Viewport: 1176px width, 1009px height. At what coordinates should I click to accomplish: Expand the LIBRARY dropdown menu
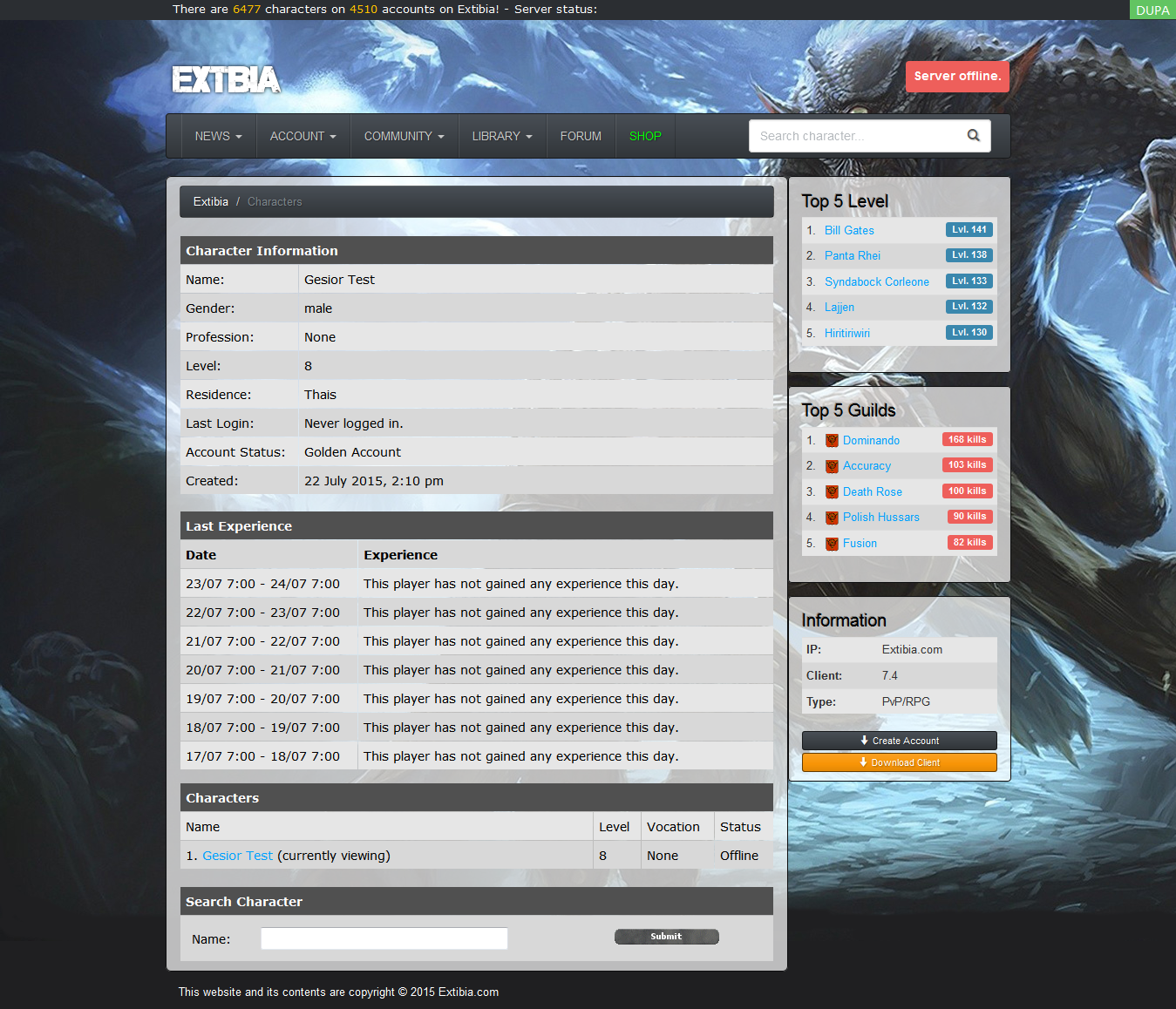point(502,136)
